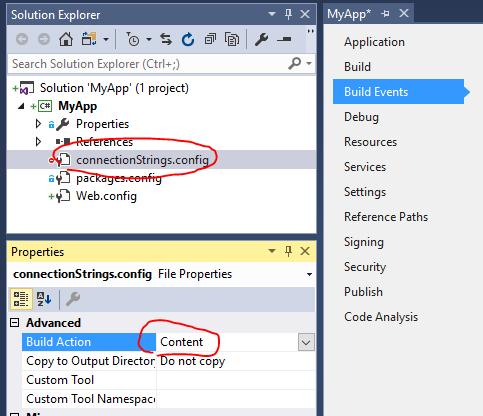Open Properties wrench icon in Solution Explorer toolbar

pyautogui.click(x=261, y=39)
